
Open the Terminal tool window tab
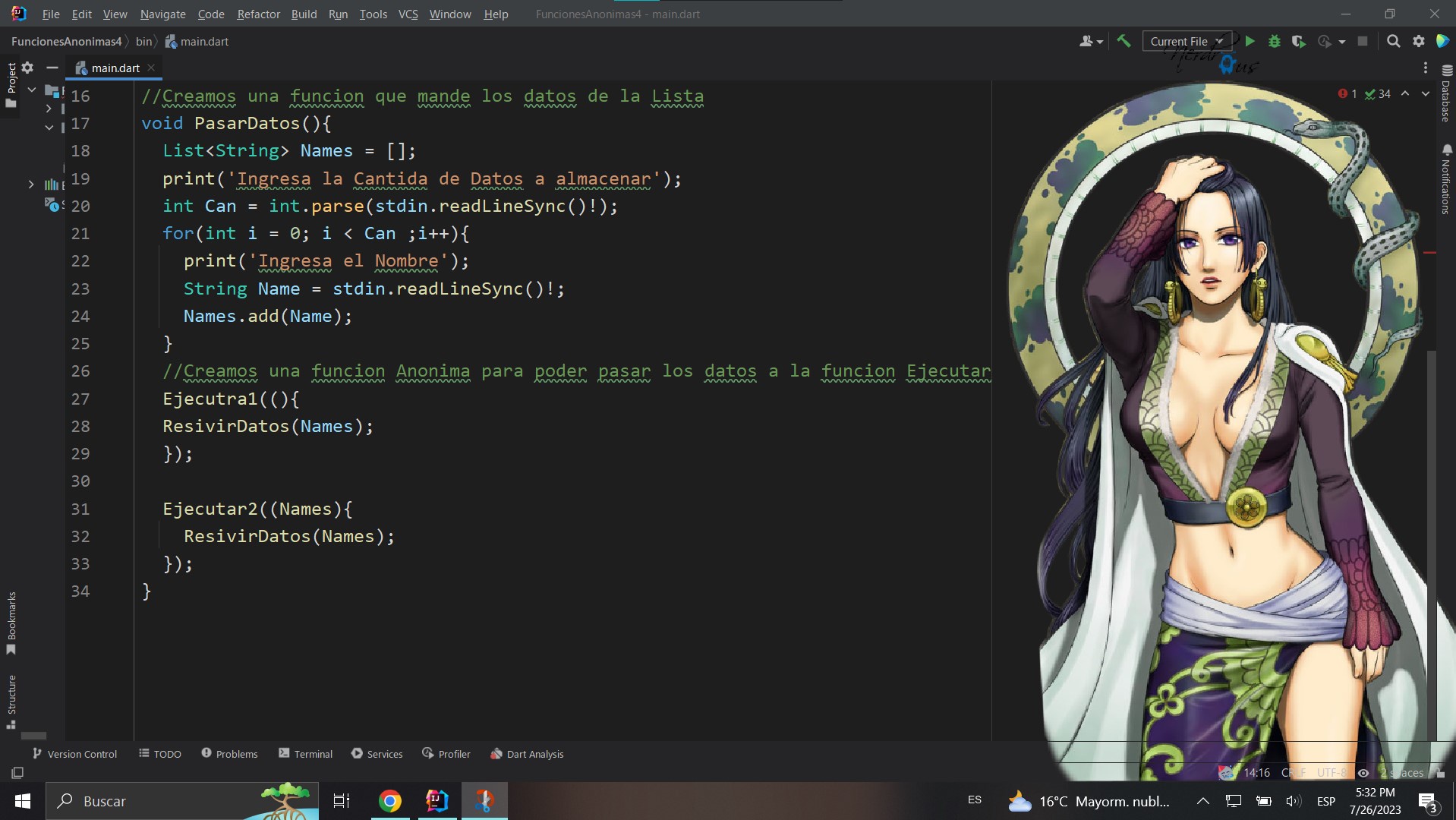point(305,754)
